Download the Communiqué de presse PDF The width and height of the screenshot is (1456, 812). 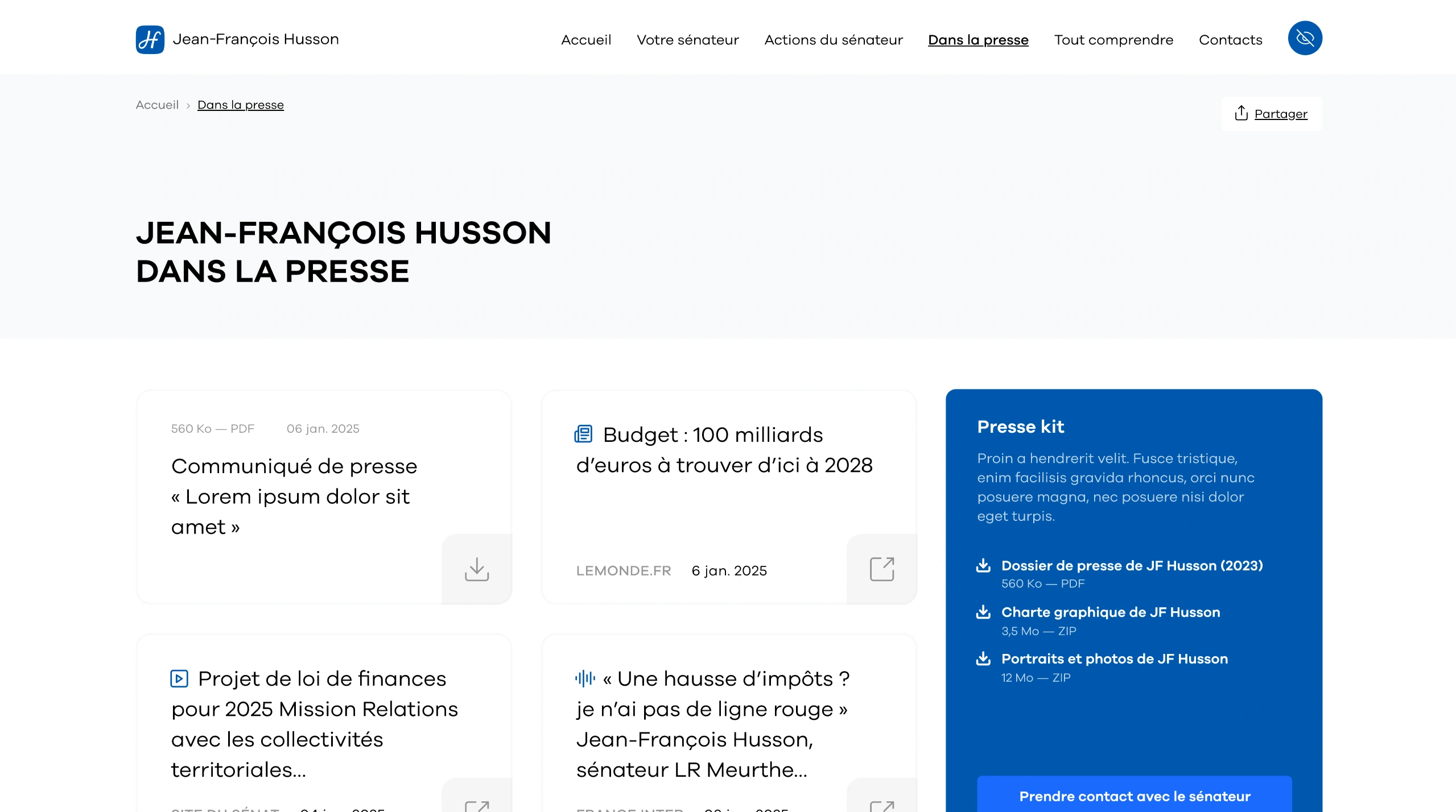[476, 569]
